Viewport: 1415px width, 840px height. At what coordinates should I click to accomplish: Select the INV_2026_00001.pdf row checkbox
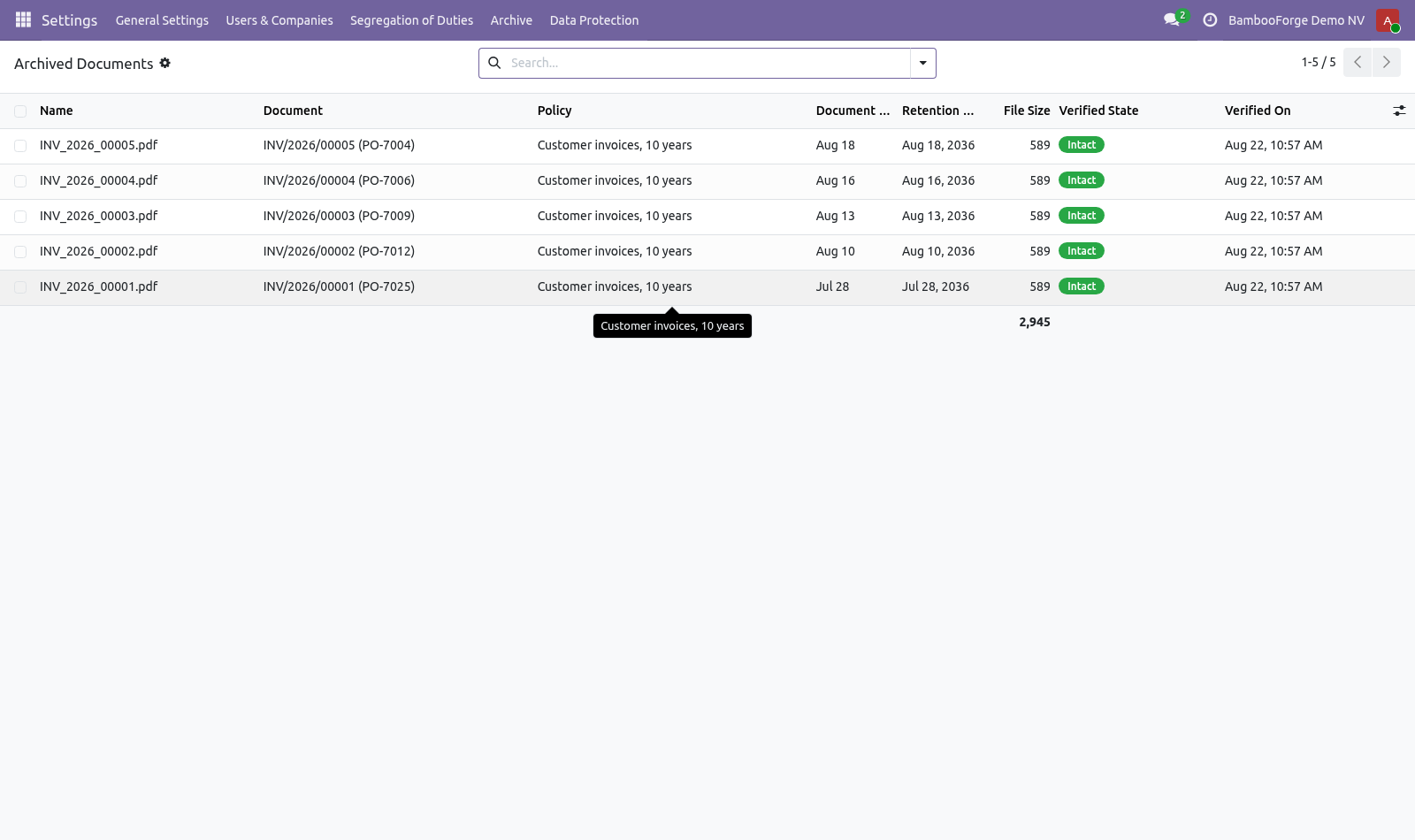click(x=20, y=287)
